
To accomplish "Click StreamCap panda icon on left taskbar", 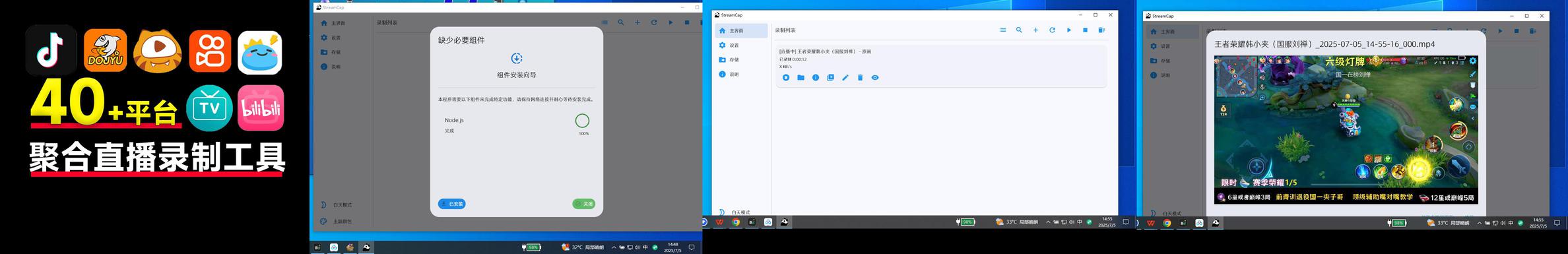I will click(x=366, y=247).
